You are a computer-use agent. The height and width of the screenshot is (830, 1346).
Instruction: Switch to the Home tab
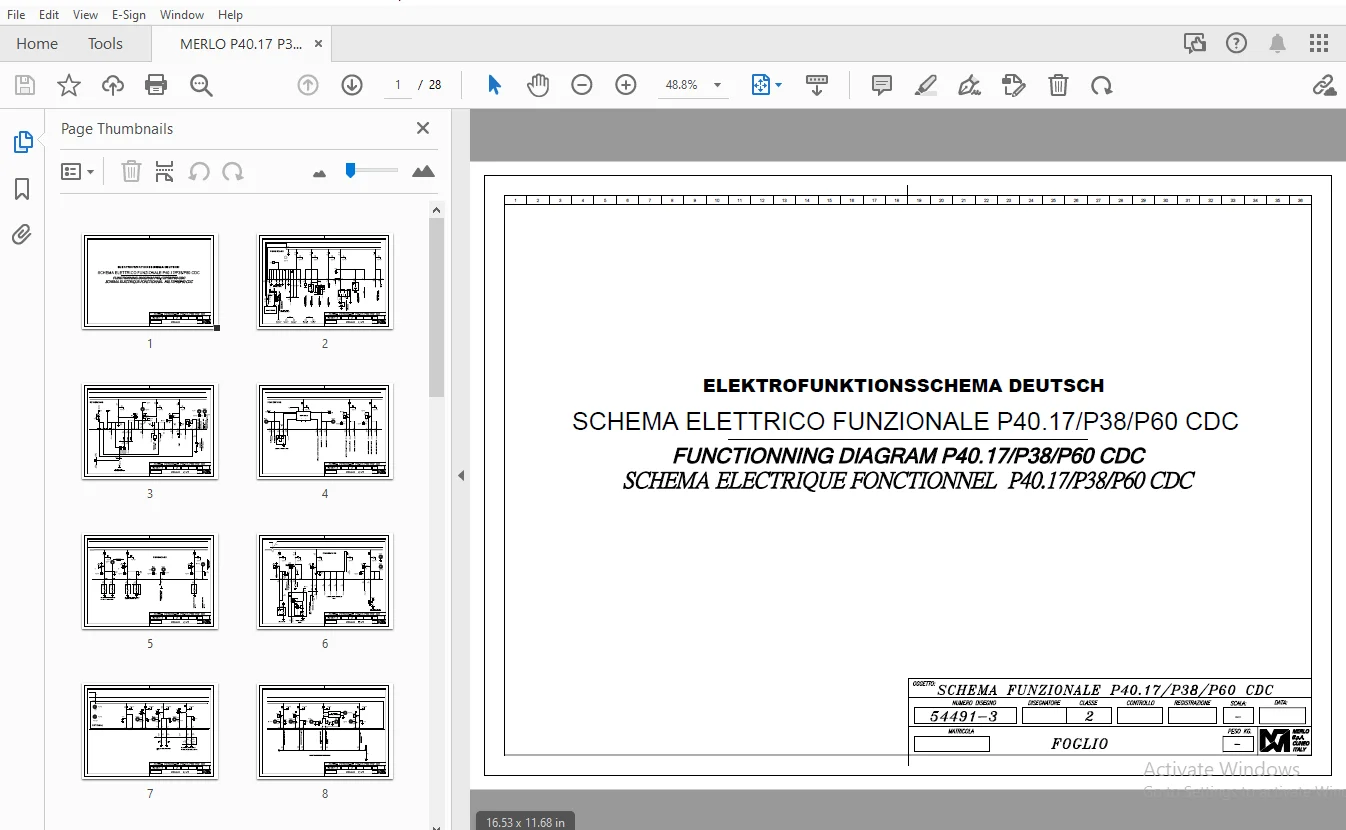tap(37, 44)
